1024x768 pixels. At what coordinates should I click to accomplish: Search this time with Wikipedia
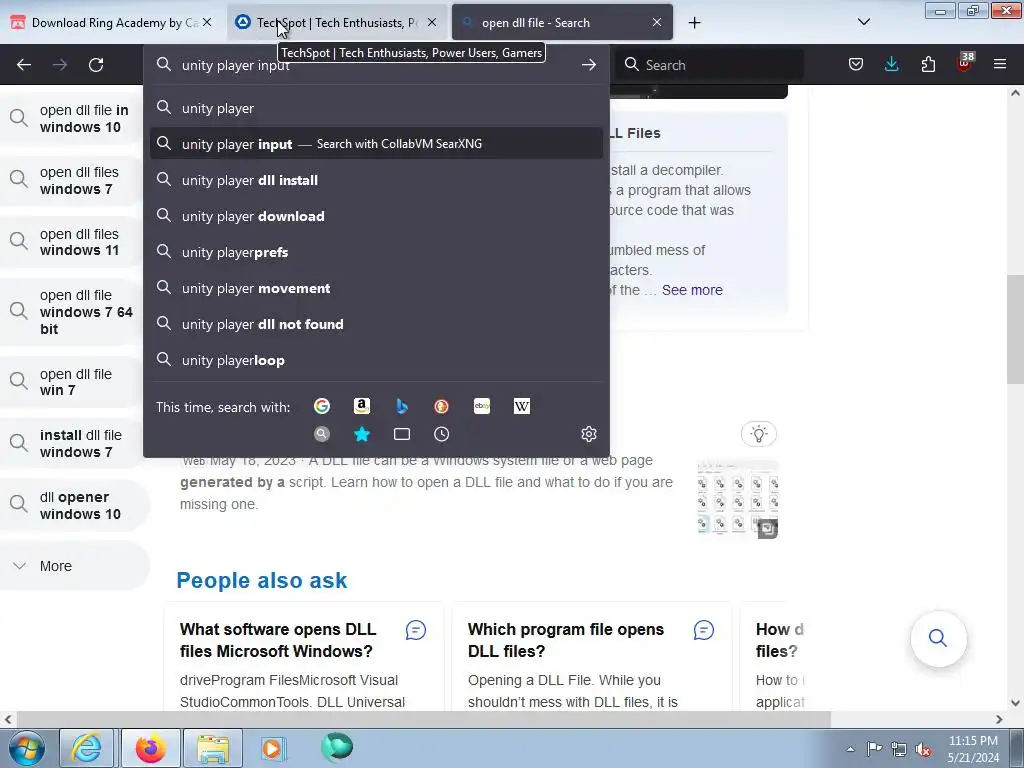(522, 406)
